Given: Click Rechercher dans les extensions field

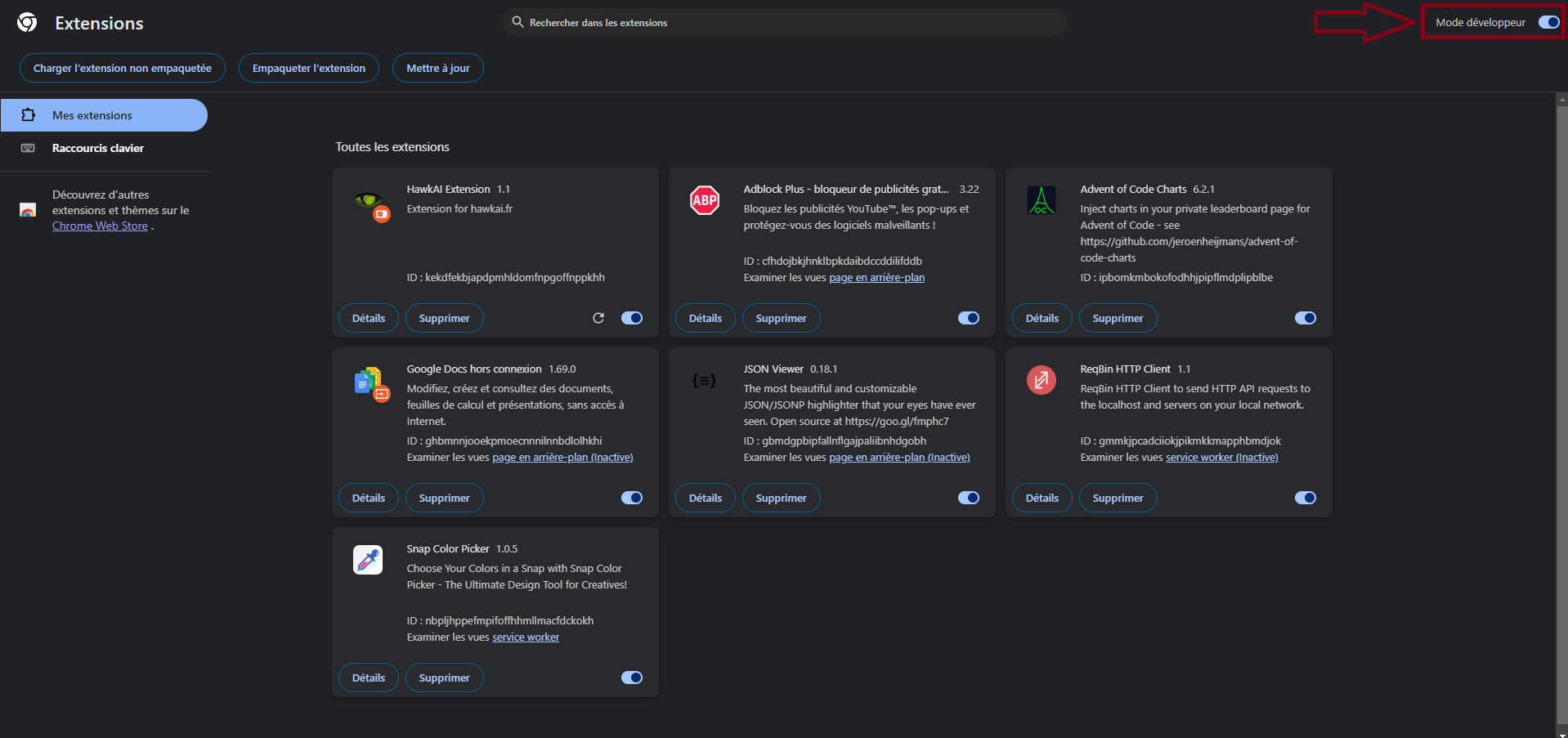Looking at the screenshot, I should [785, 22].
